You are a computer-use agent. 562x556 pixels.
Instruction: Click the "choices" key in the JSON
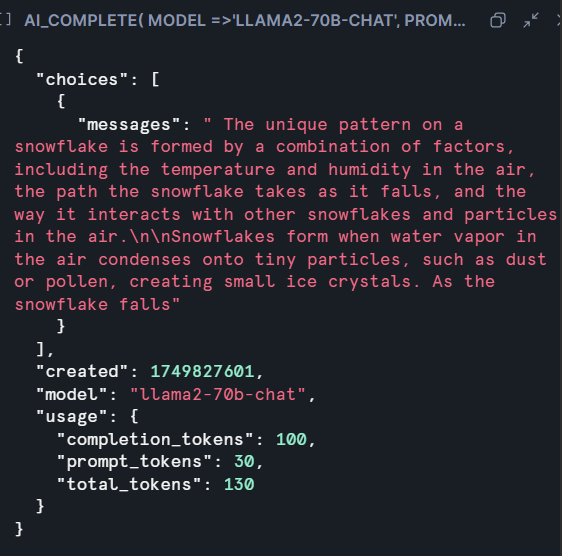pos(82,79)
